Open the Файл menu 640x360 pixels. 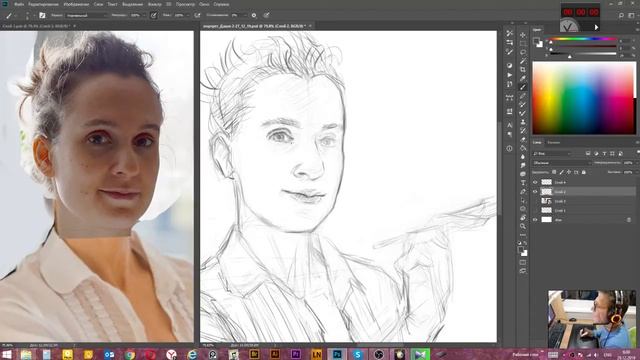(19, 4)
